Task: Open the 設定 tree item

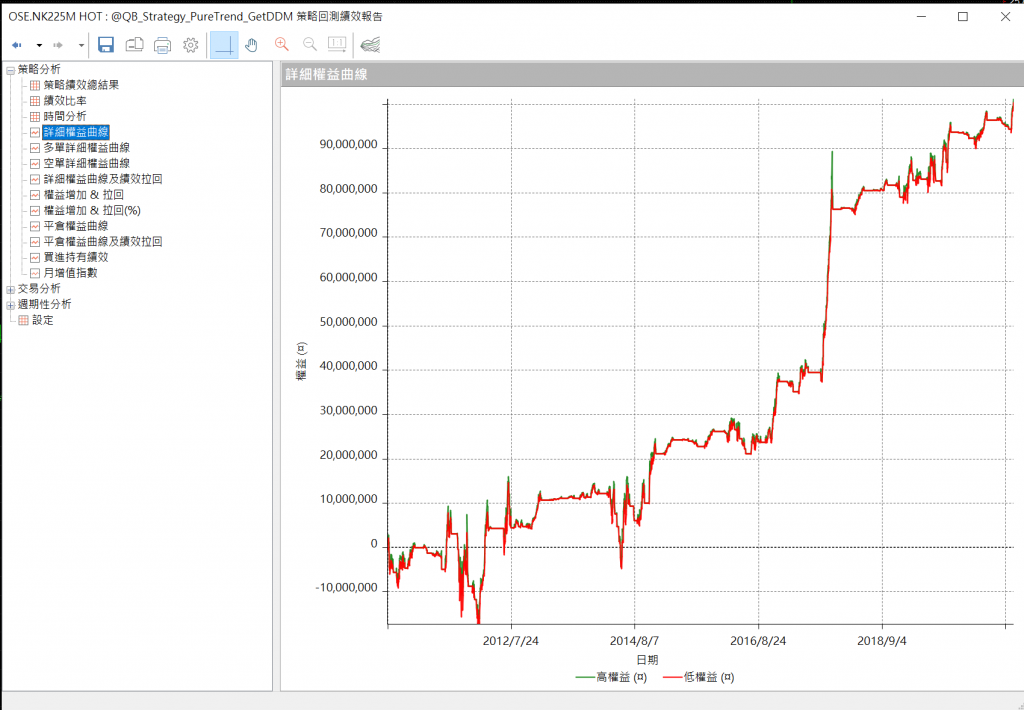Action: [x=42, y=320]
